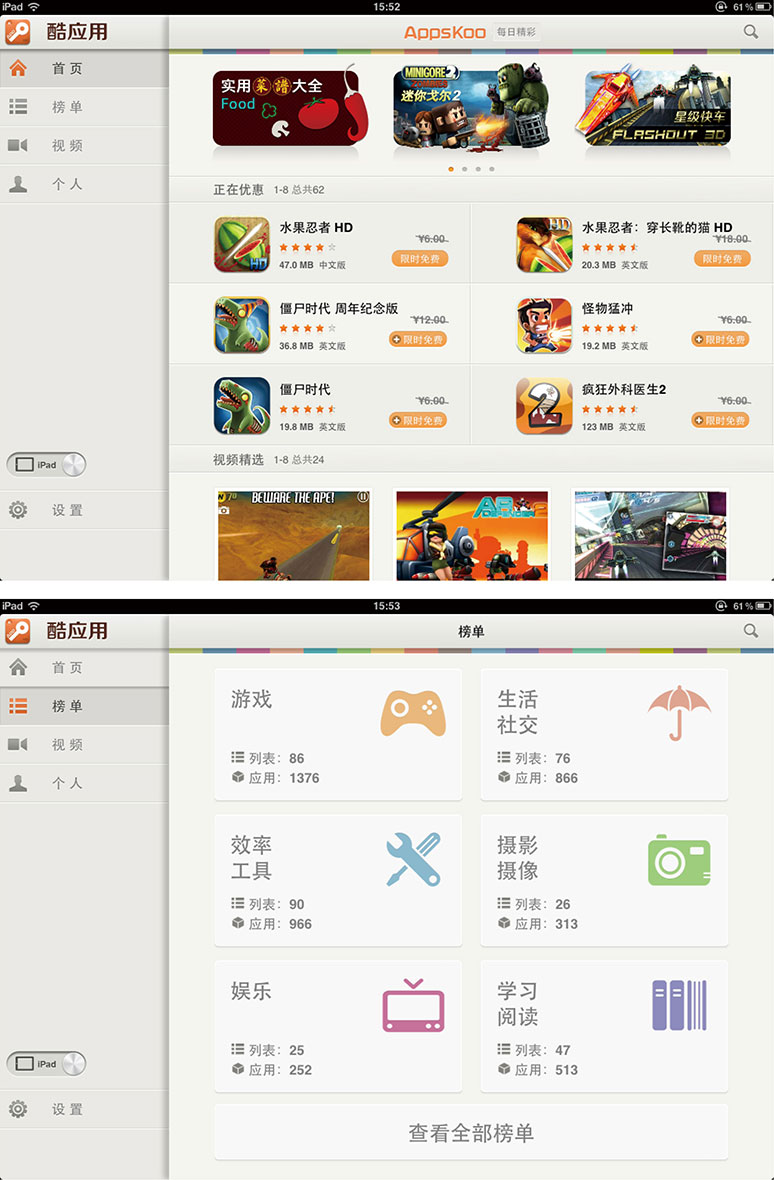This screenshot has width=774, height=1180.
Task: Click the camera icon in 摄影摄像 card
Action: (679, 859)
